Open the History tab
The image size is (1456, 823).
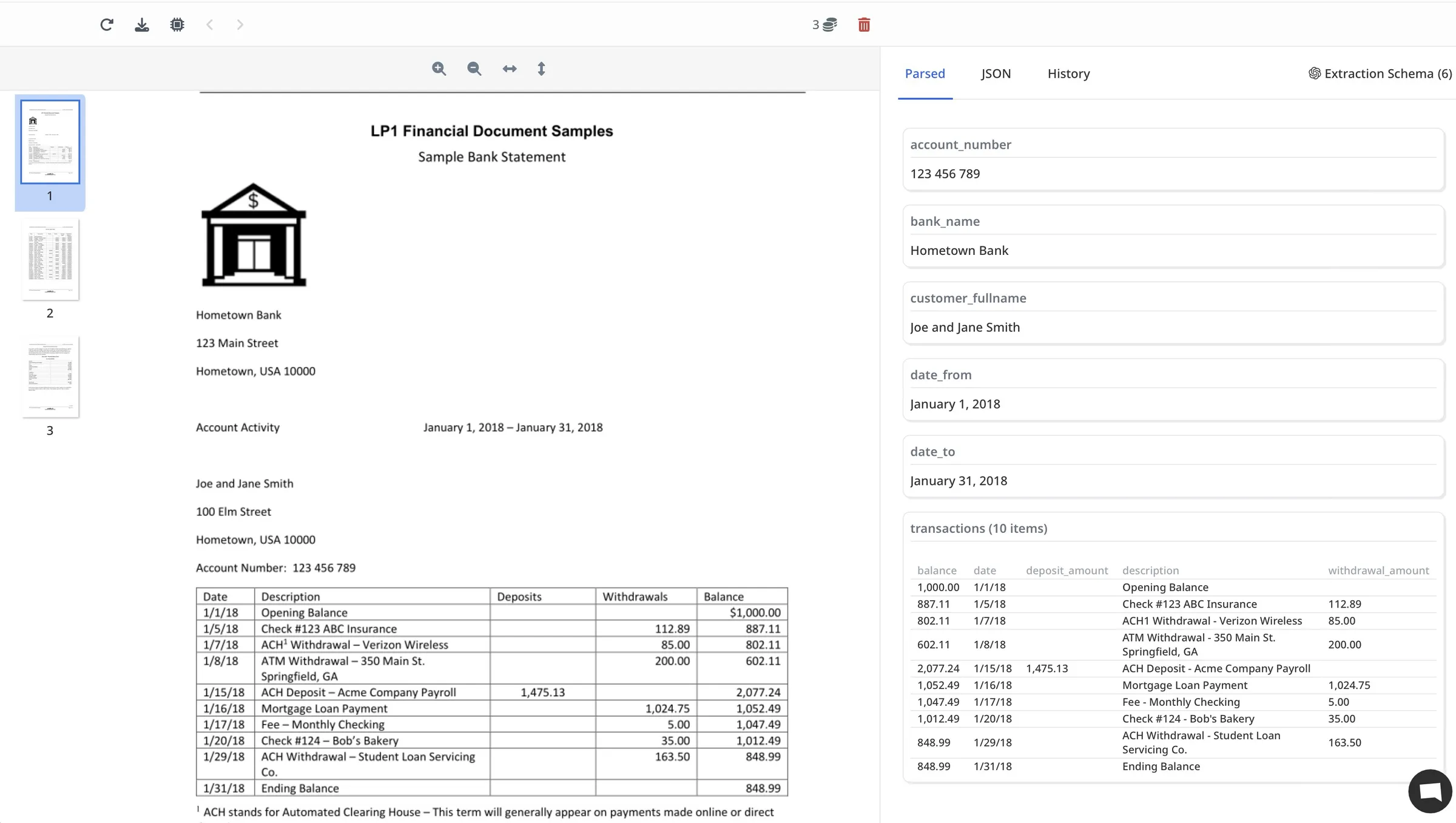[1068, 73]
